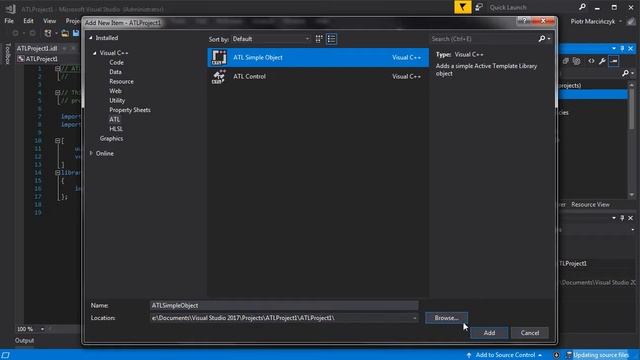Select the ATL category

114,119
